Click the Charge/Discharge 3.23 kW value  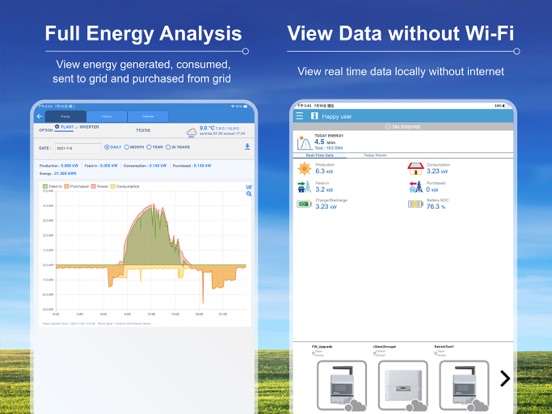click(326, 207)
